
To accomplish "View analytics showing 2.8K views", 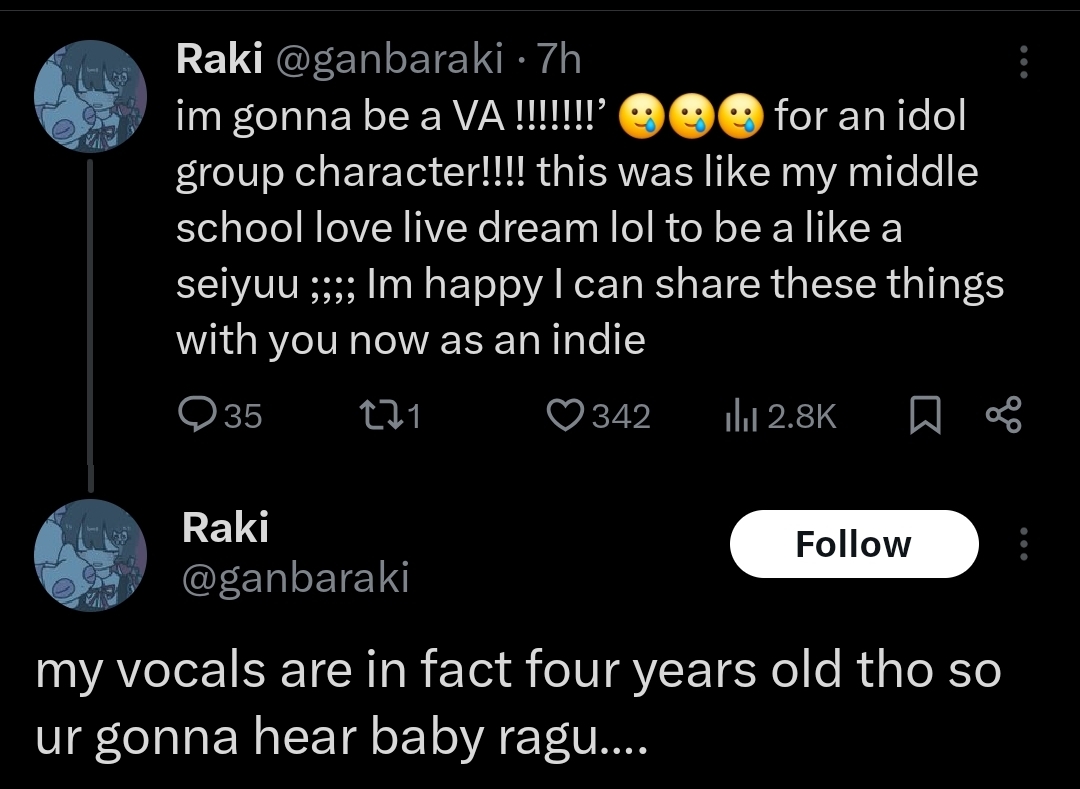I will tap(738, 415).
